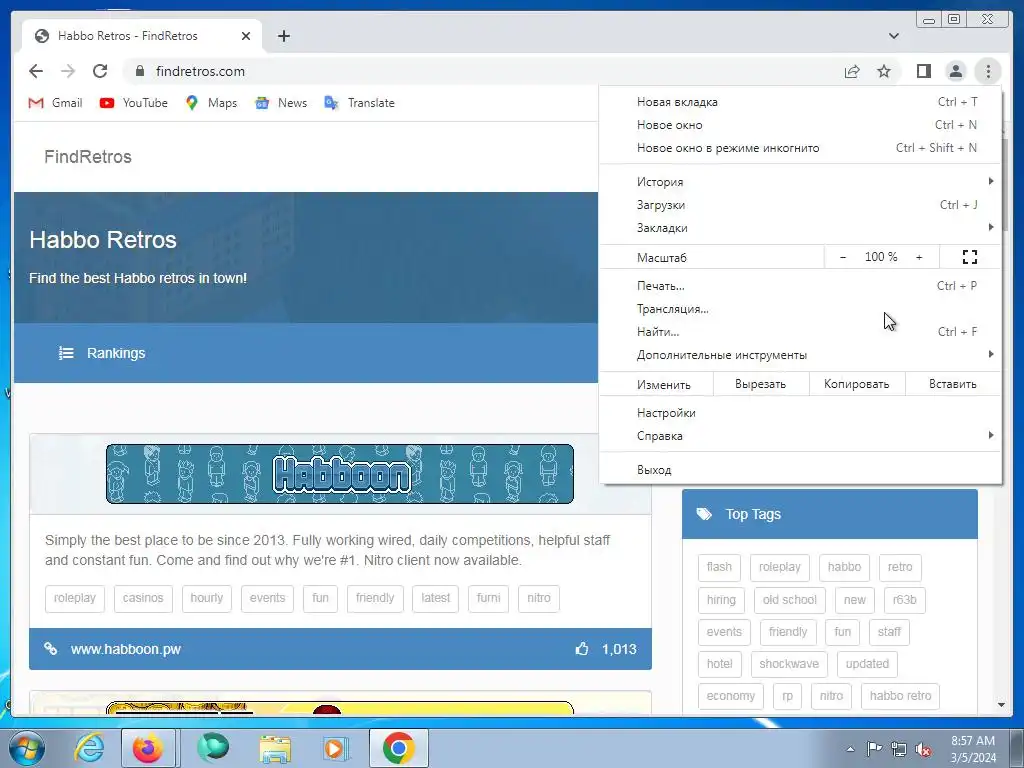
Task: Switch to Firefox in the taskbar
Action: (148, 748)
